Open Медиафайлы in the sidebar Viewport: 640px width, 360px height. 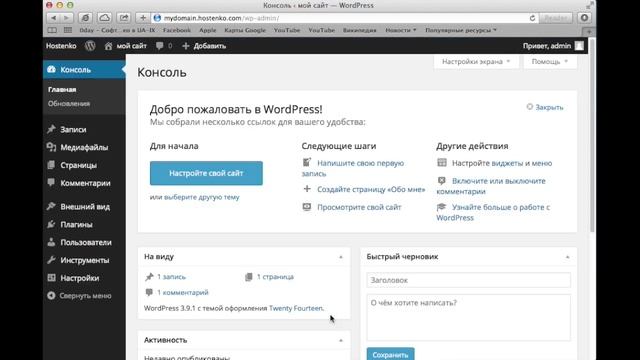pos(84,147)
